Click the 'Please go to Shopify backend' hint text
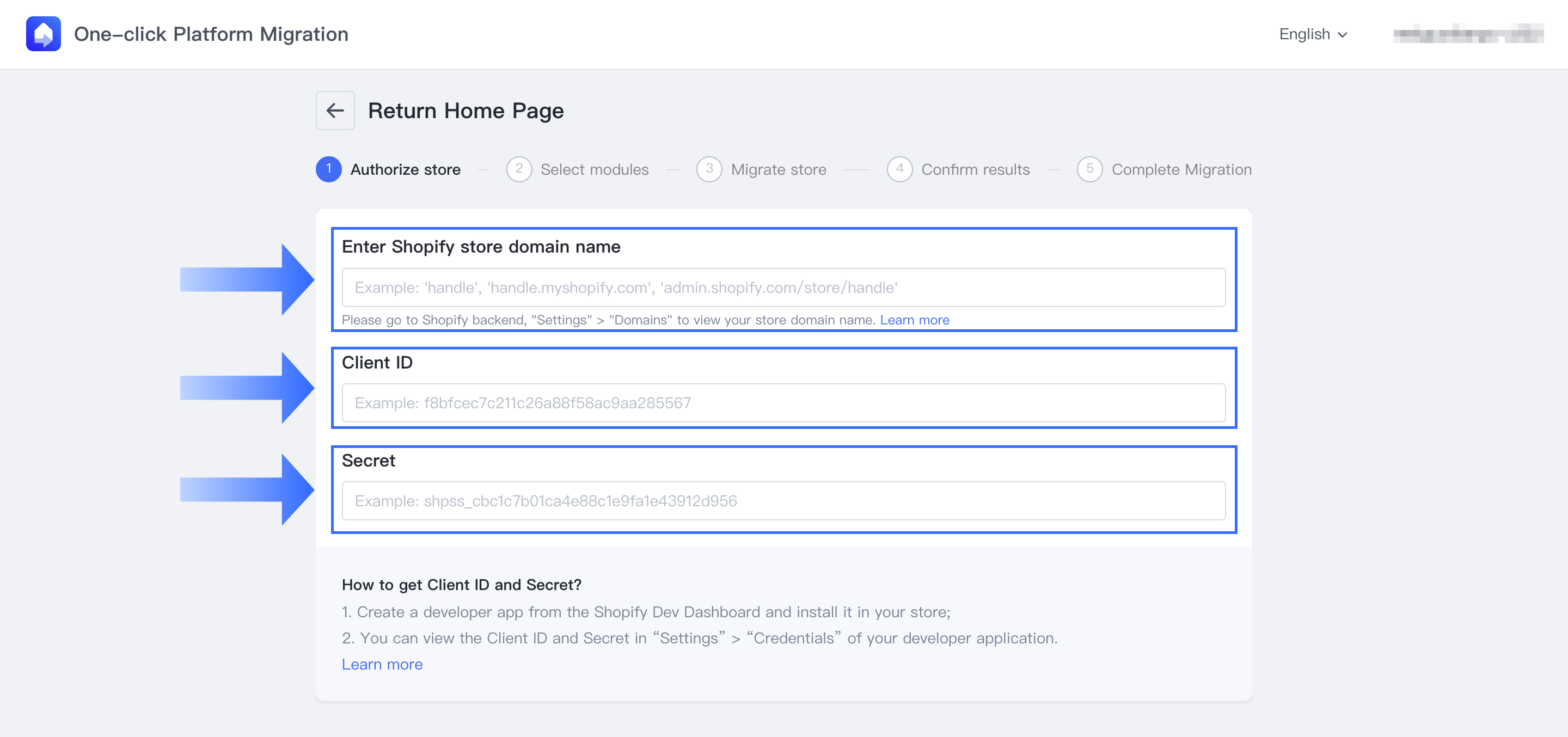Screen dimensions: 1568x737 609,320
